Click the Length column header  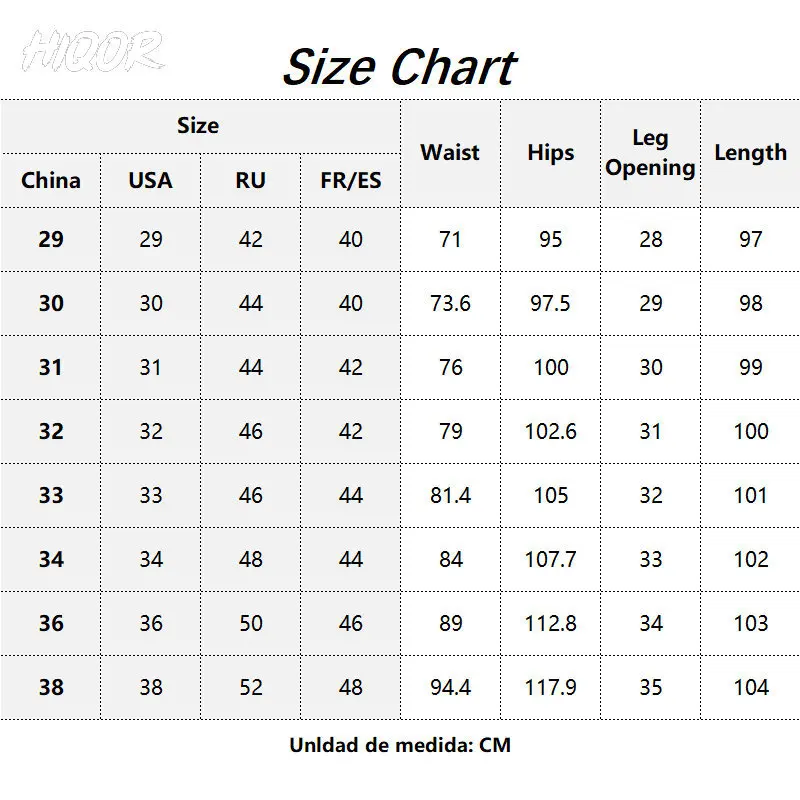click(750, 153)
